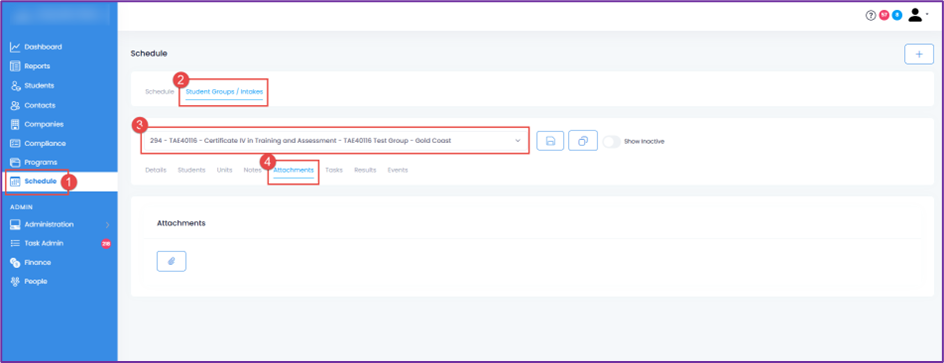Open Companies in the sidebar
Screen dimensions: 944x363
[44, 124]
